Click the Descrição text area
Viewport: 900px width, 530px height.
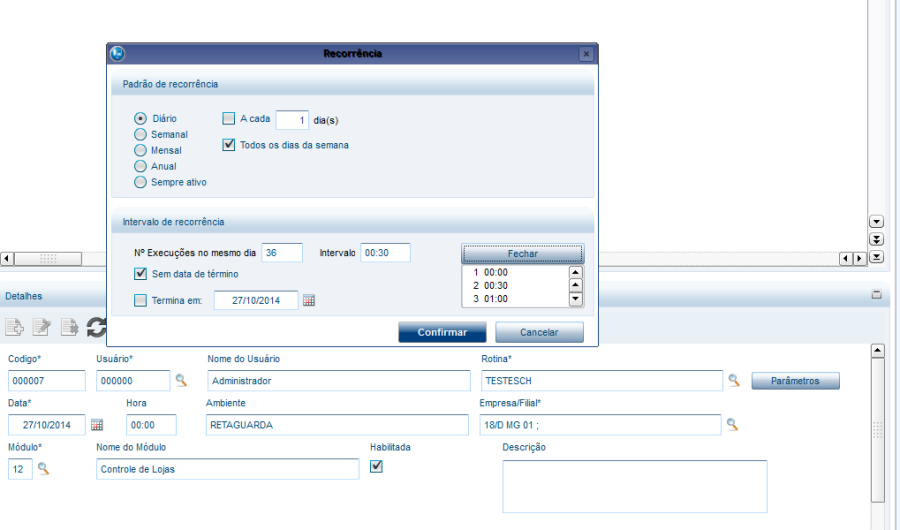coord(635,486)
